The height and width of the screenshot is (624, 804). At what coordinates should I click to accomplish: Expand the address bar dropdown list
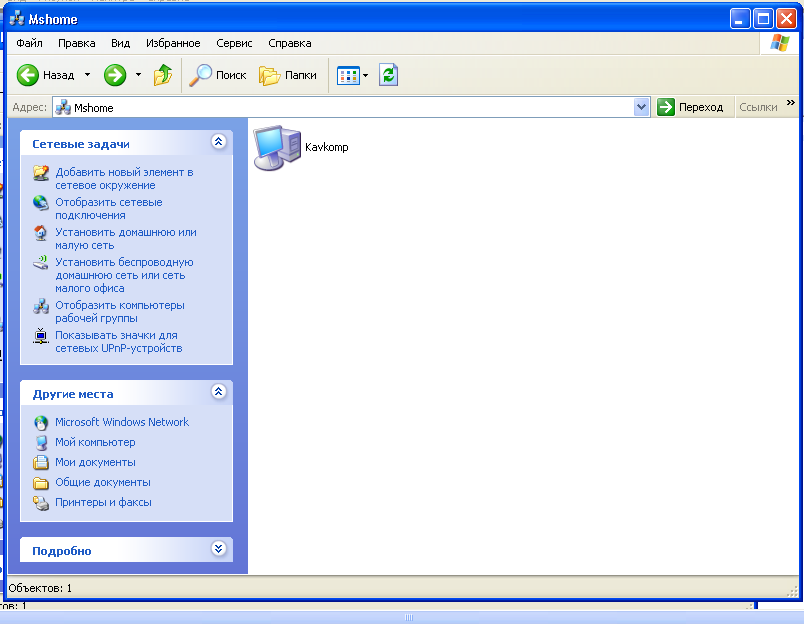pos(641,107)
